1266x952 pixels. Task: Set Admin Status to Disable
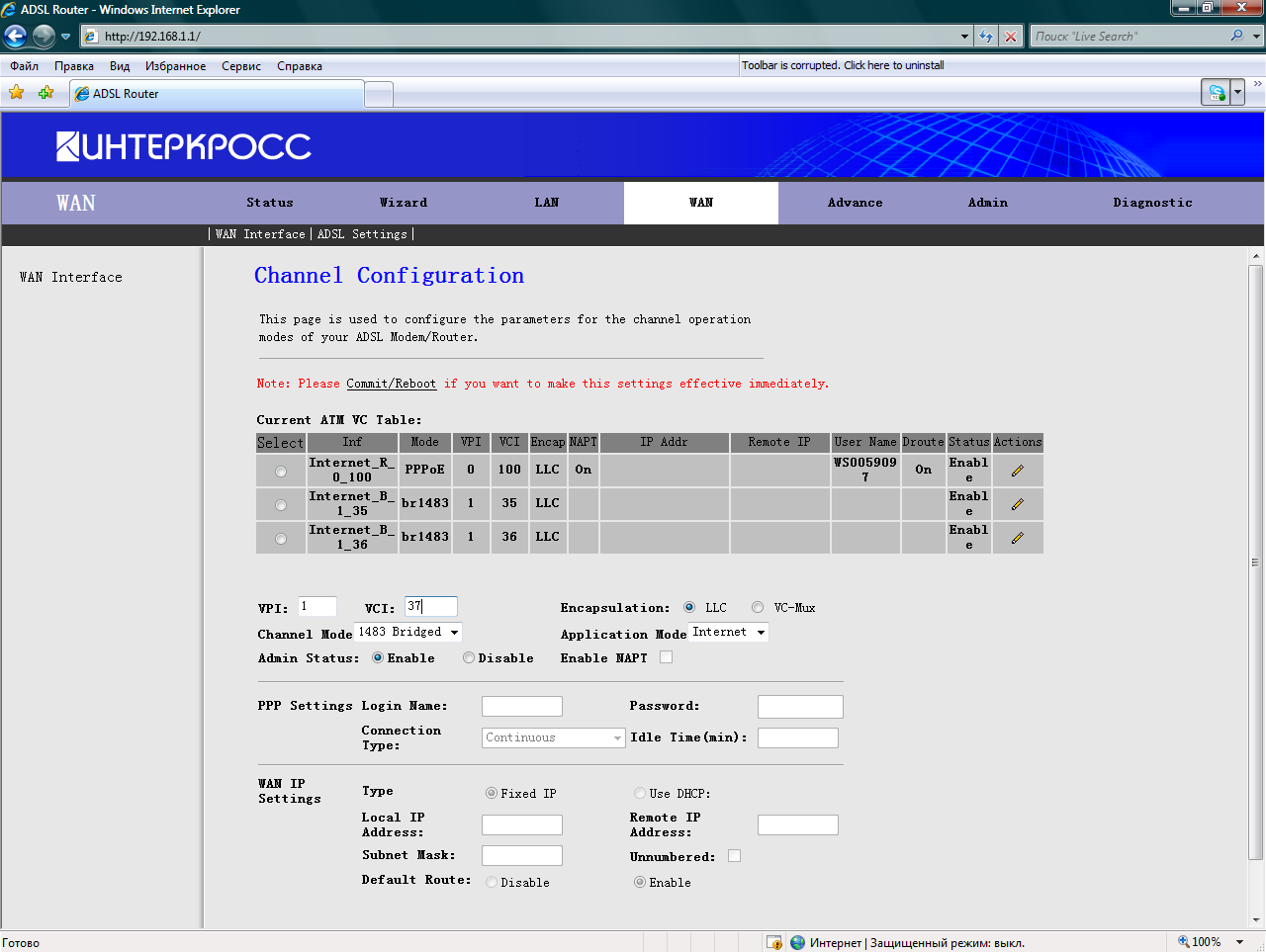pyautogui.click(x=469, y=657)
